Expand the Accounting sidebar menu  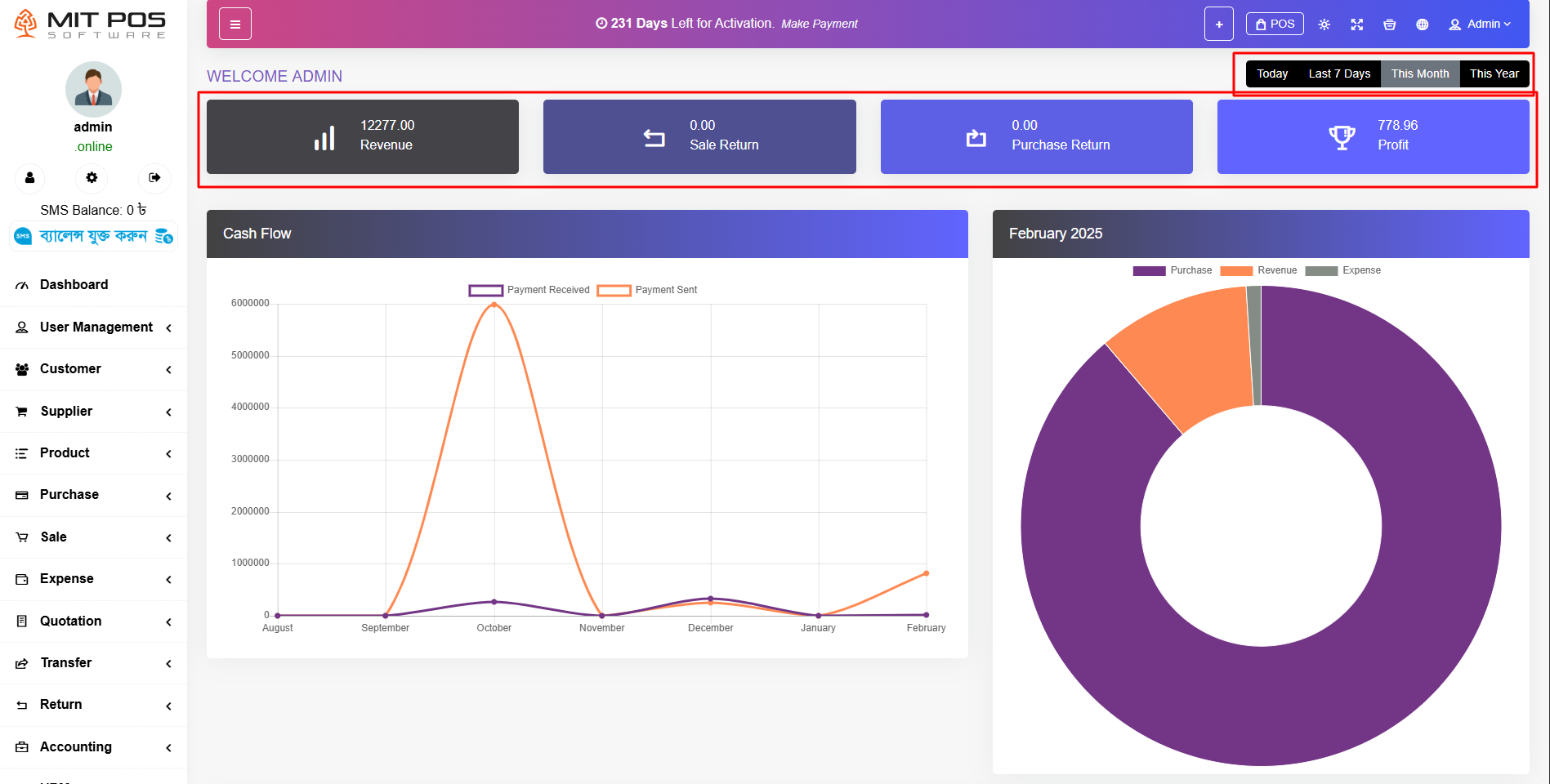(94, 747)
